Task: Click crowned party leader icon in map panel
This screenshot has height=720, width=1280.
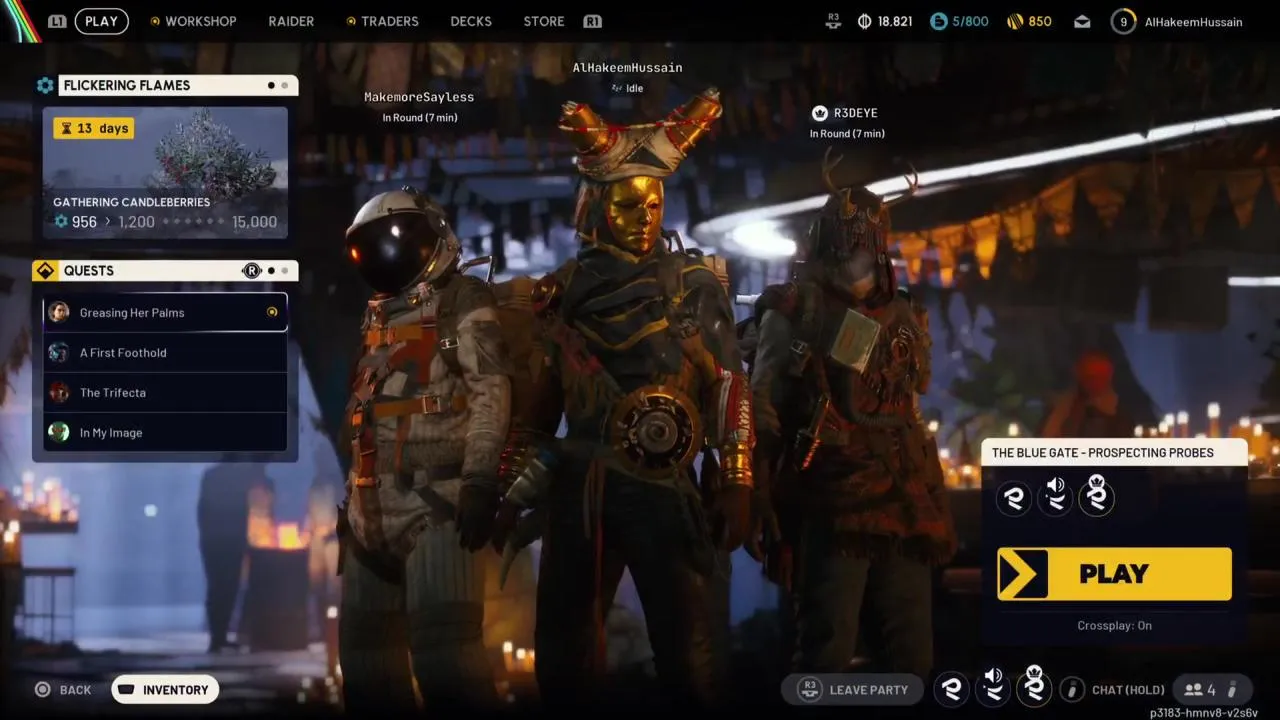Action: click(x=1096, y=495)
